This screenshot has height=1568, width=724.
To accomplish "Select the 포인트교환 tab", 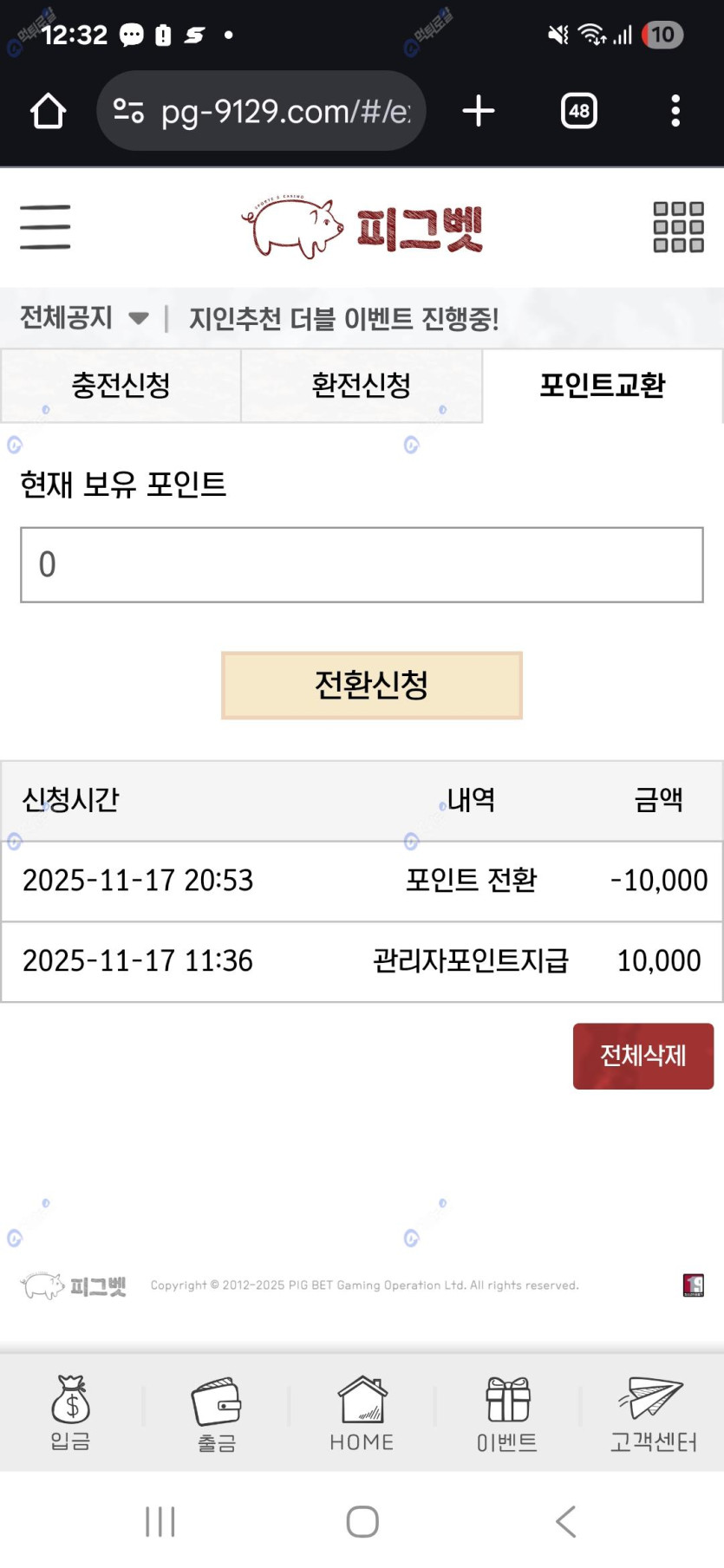I will [603, 386].
